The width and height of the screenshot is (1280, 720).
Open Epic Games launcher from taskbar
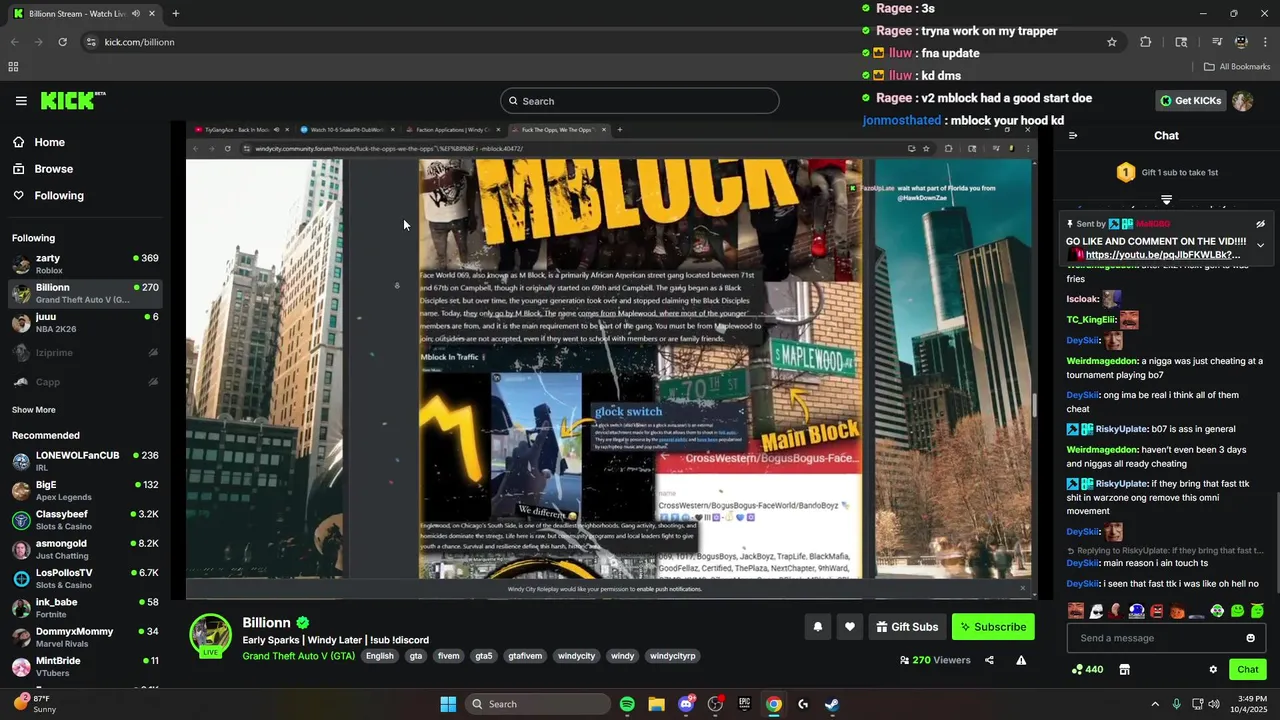(744, 704)
